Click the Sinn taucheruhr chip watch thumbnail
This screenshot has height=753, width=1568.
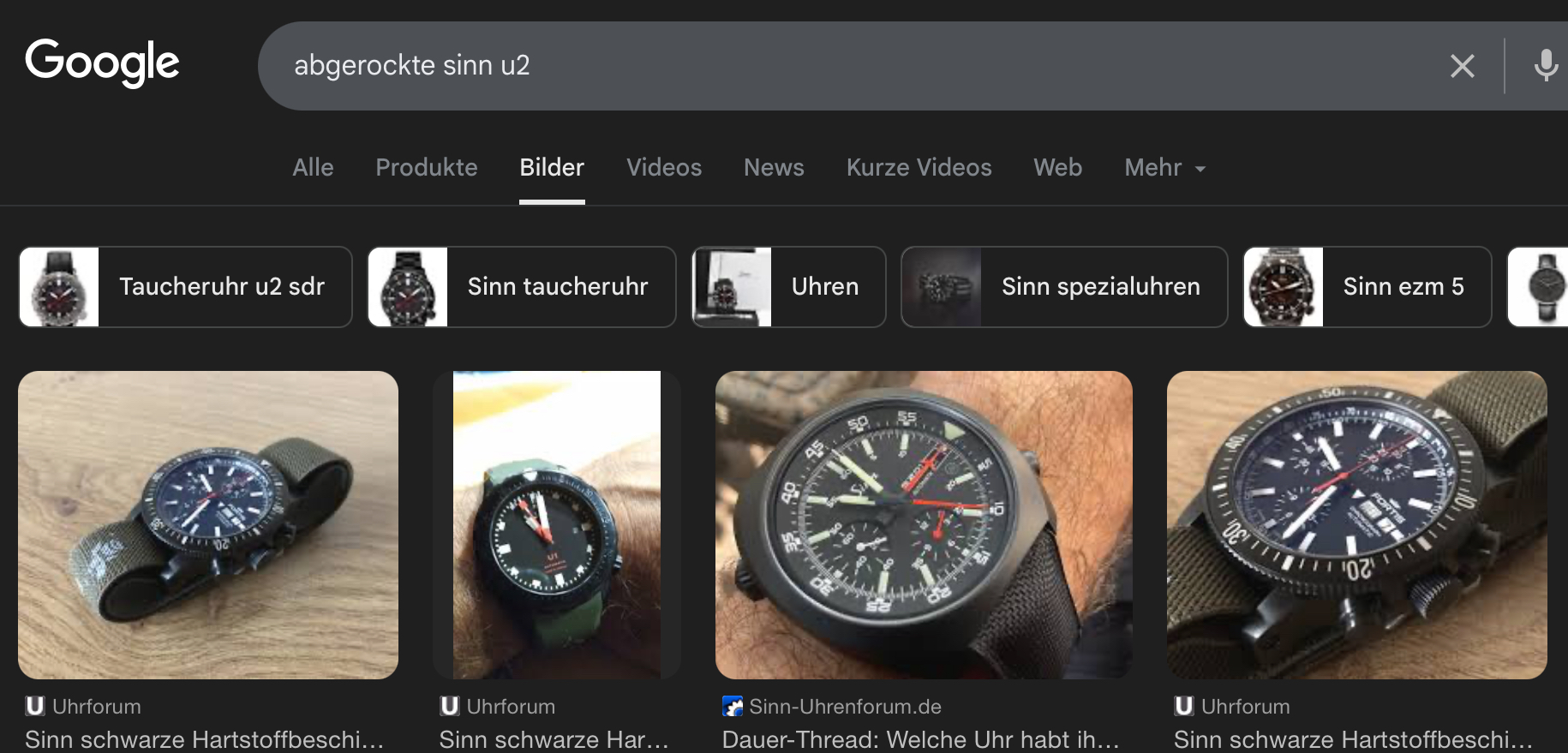(x=408, y=287)
